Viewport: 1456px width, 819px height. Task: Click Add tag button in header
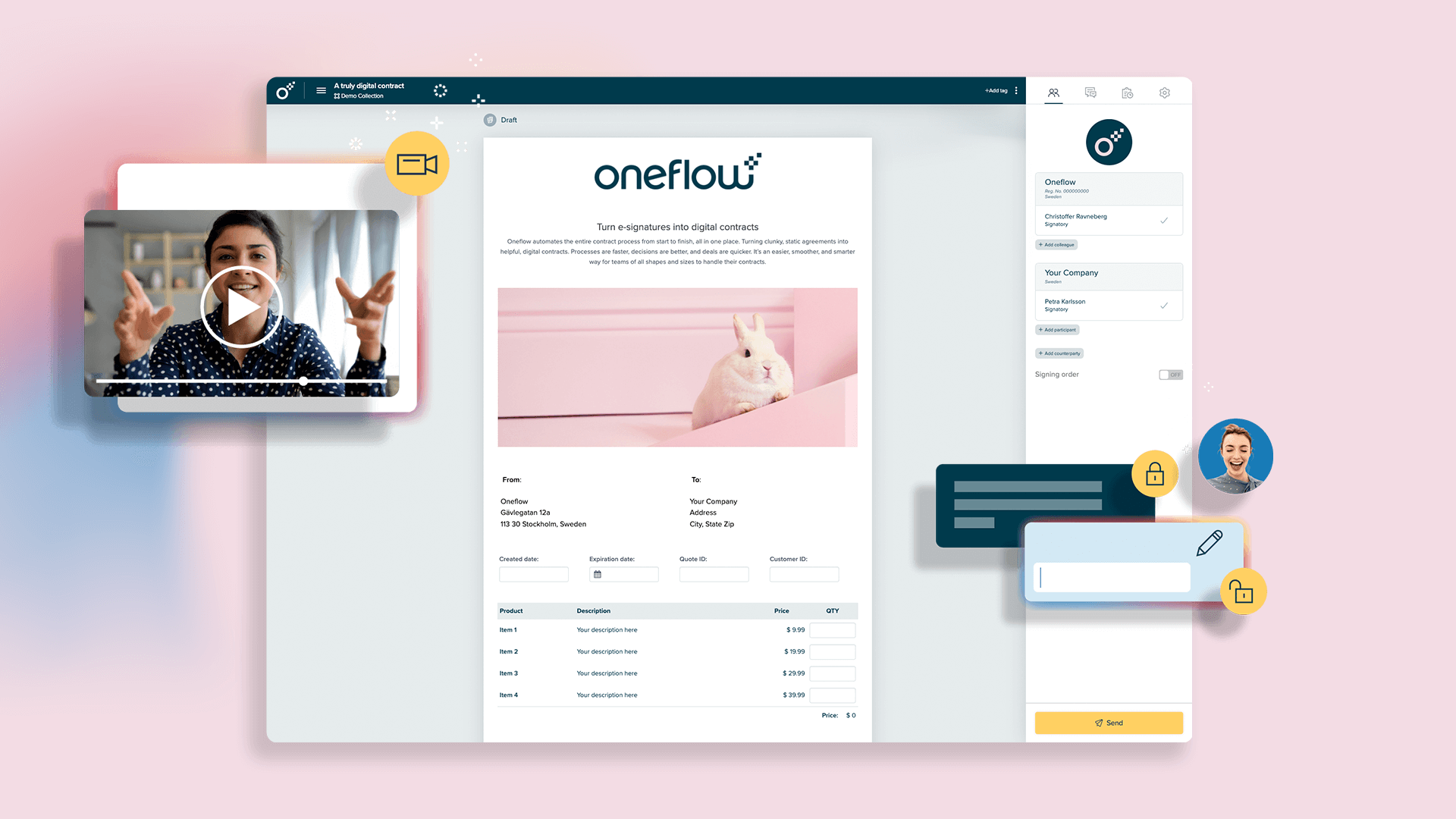993,90
